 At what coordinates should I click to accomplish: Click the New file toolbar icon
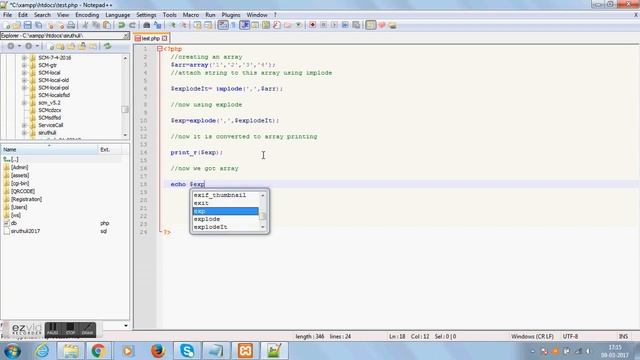pos(7,25)
